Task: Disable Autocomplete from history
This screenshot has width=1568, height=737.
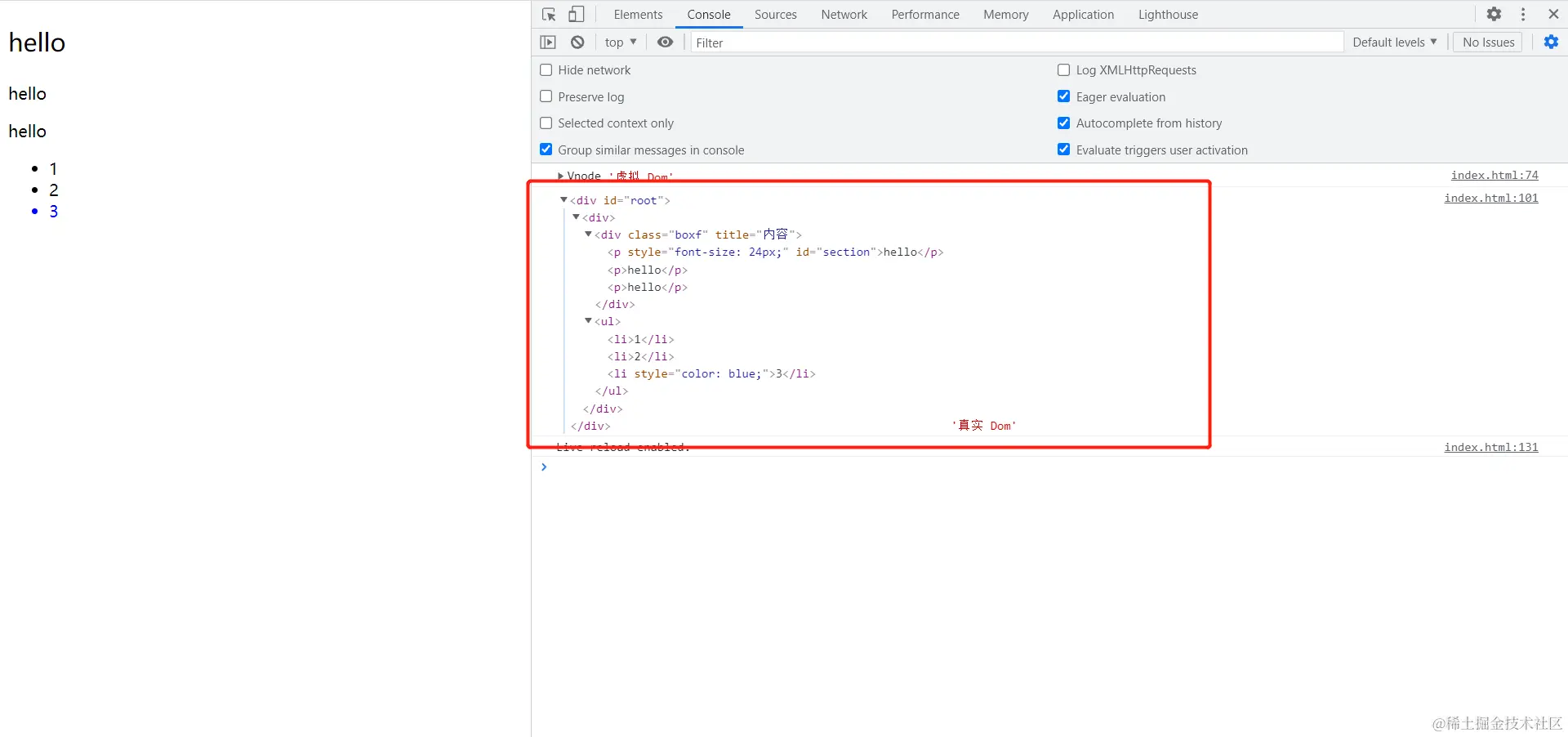Action: tap(1064, 123)
